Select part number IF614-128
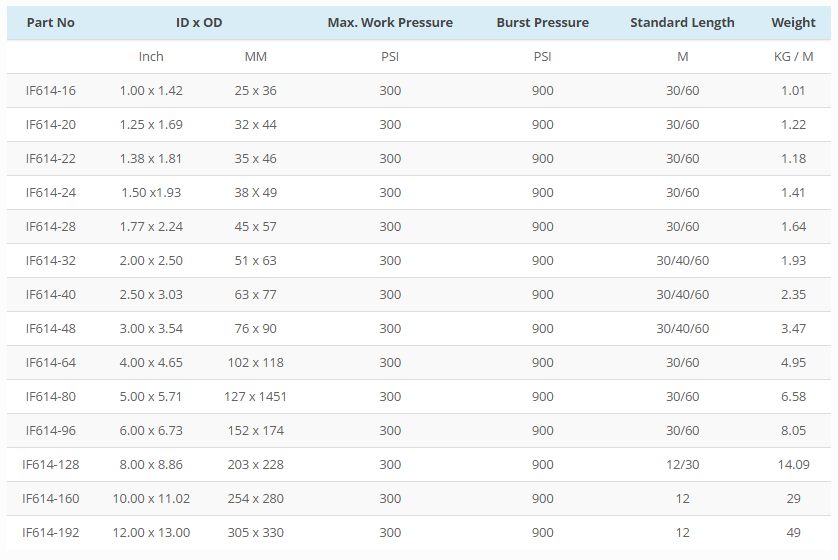The height and width of the screenshot is (560, 838). (50, 465)
